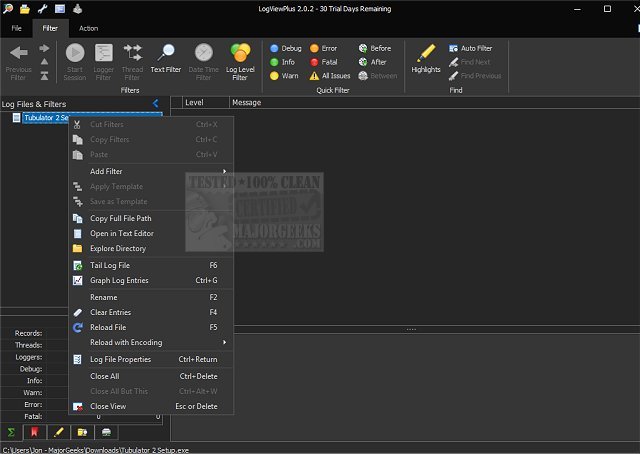This screenshot has width=640, height=454.
Task: Open the folder icon in quick access toolbar
Action: 25,9
